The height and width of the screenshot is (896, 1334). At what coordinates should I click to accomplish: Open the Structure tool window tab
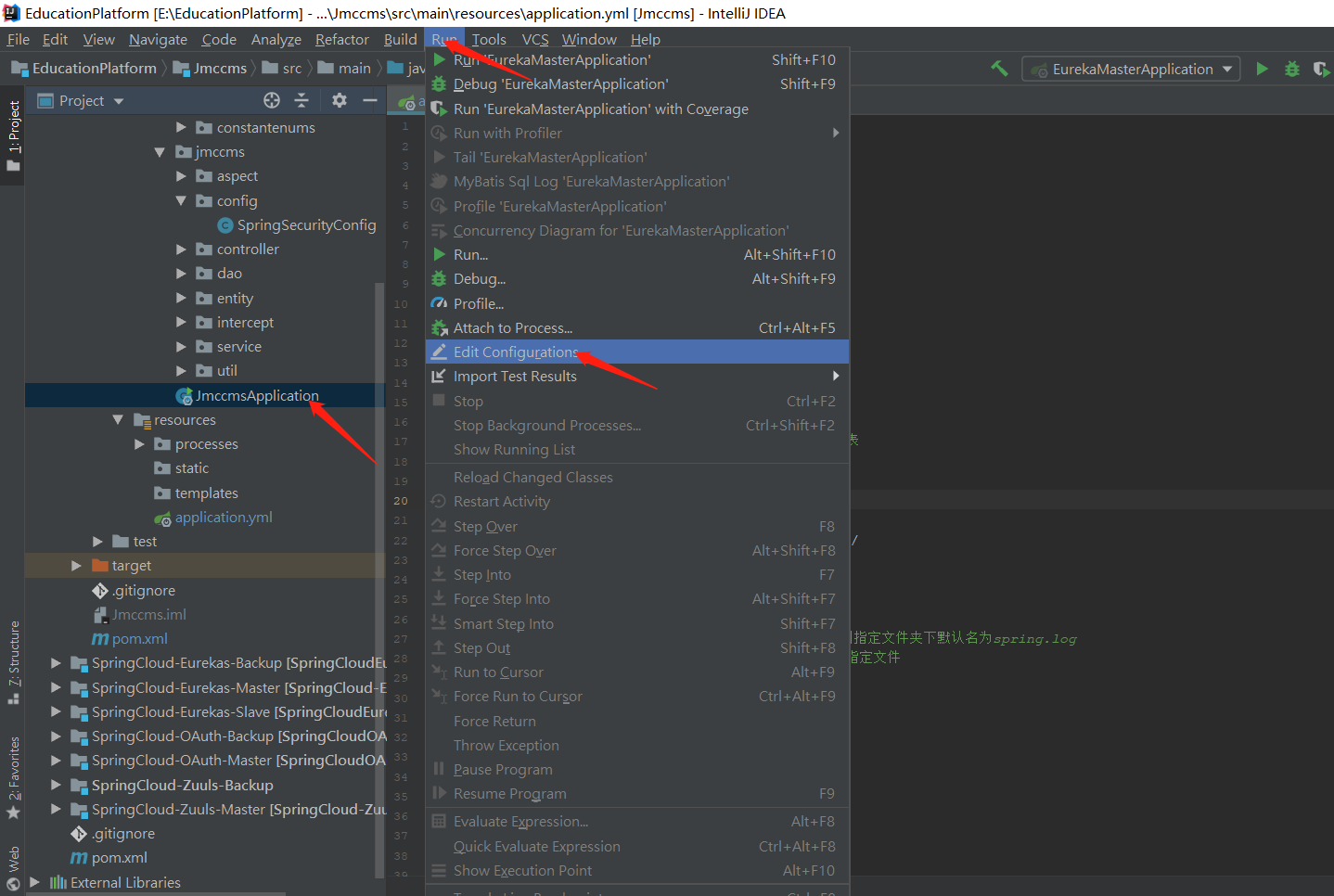coord(13,661)
